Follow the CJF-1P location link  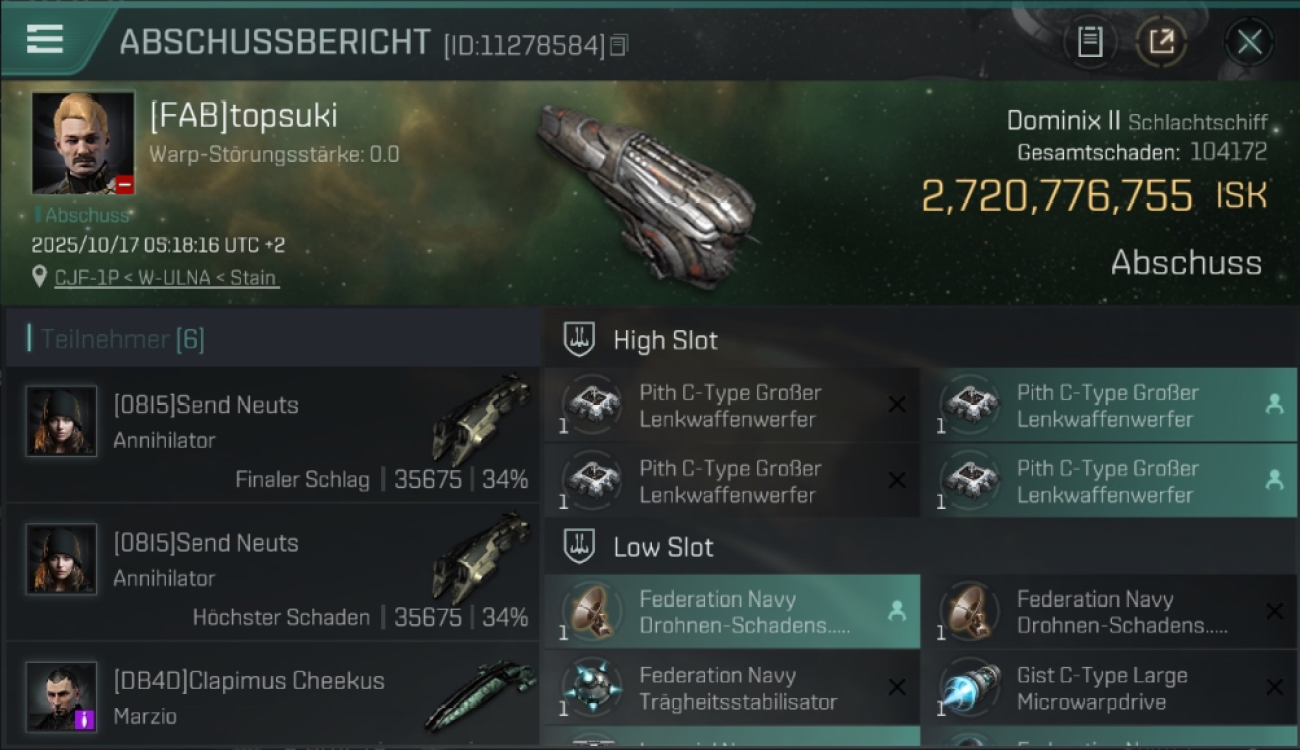coord(166,277)
